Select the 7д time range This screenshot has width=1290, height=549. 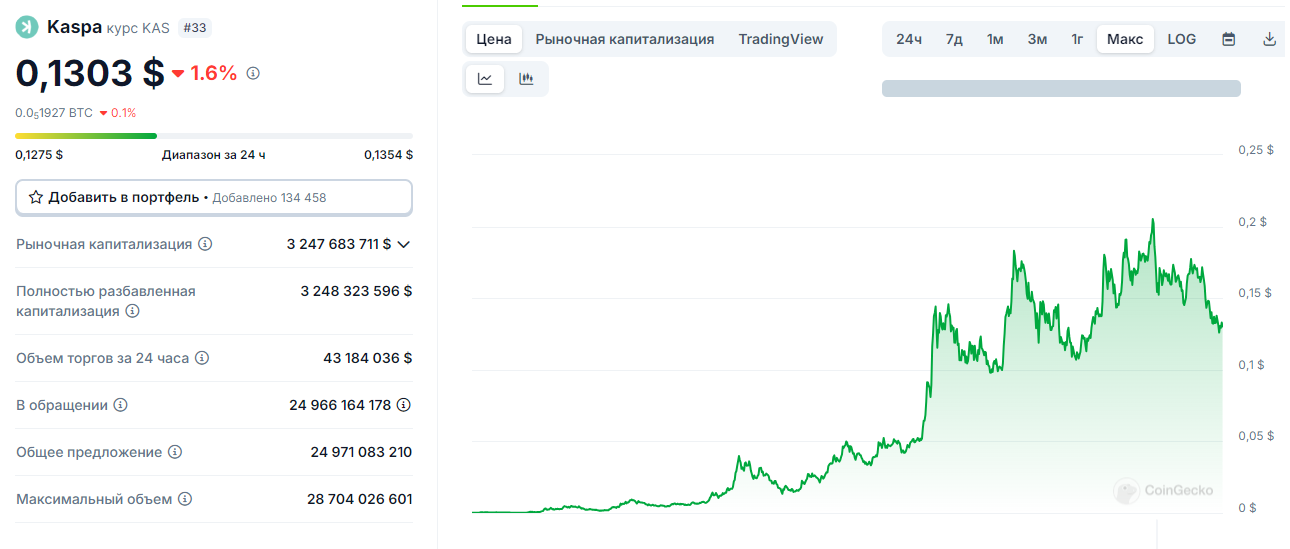(954, 39)
